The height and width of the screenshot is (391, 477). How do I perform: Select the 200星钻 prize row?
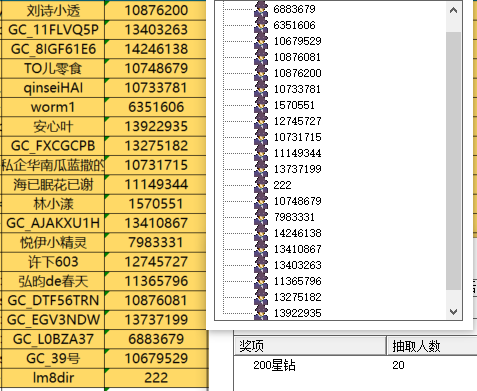point(355,365)
